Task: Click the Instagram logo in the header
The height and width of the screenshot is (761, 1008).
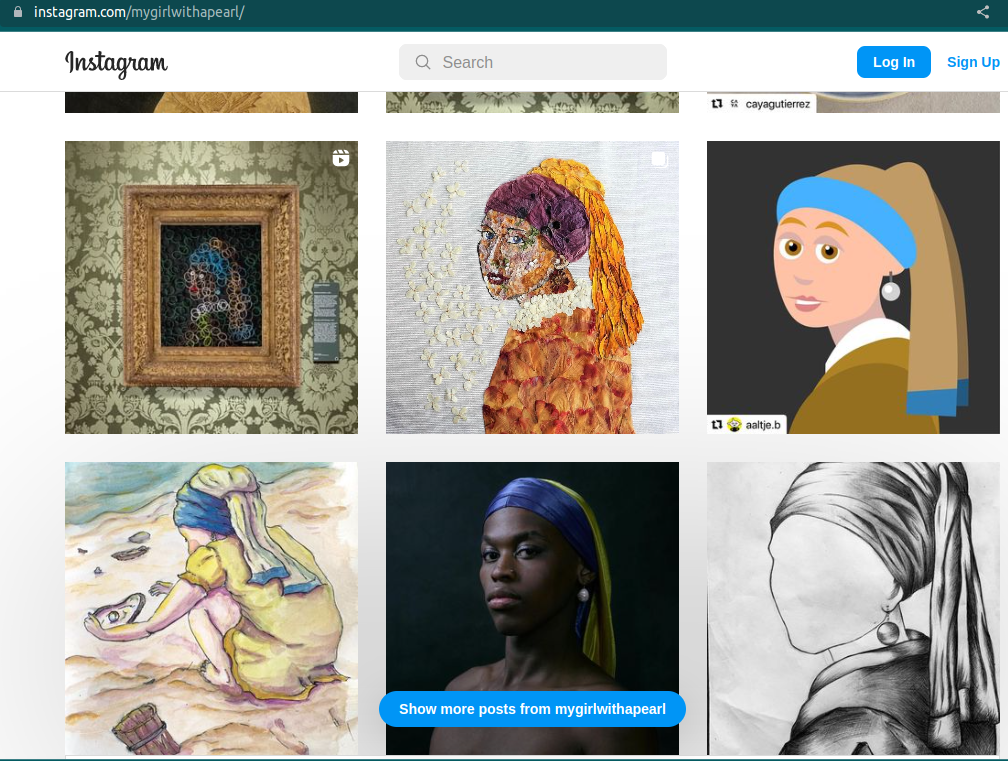Action: 116,63
